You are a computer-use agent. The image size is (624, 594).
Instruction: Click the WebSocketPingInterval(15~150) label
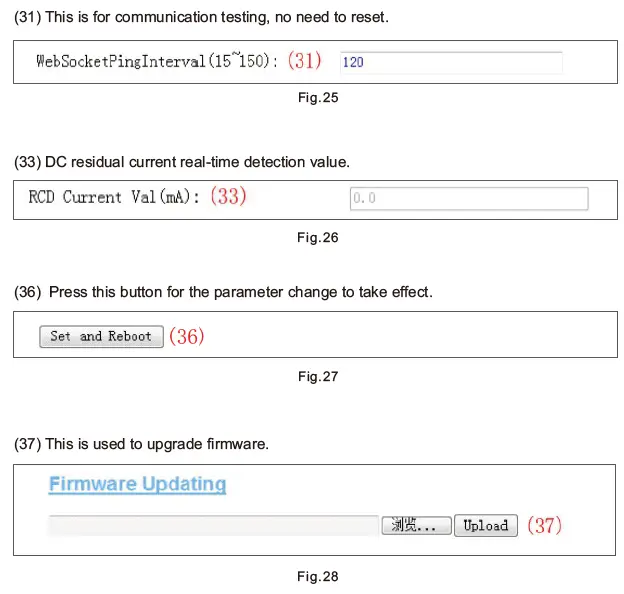(158, 61)
